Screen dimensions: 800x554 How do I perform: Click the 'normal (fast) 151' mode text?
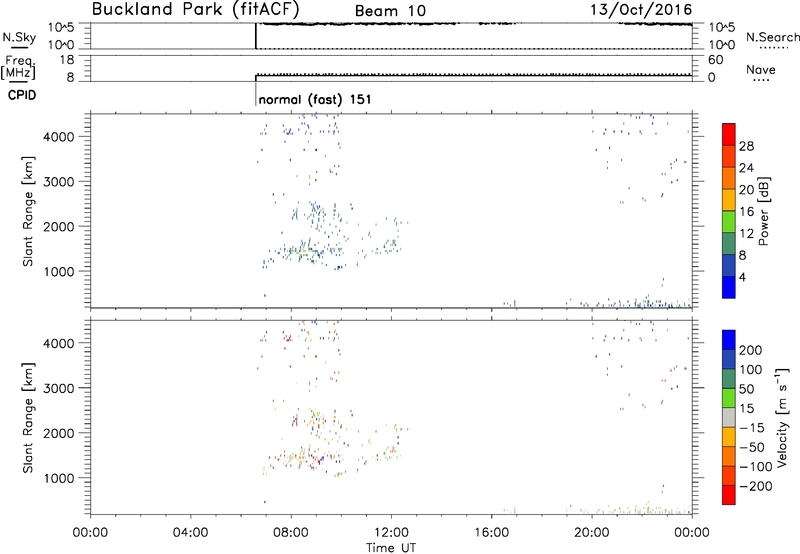(315, 99)
